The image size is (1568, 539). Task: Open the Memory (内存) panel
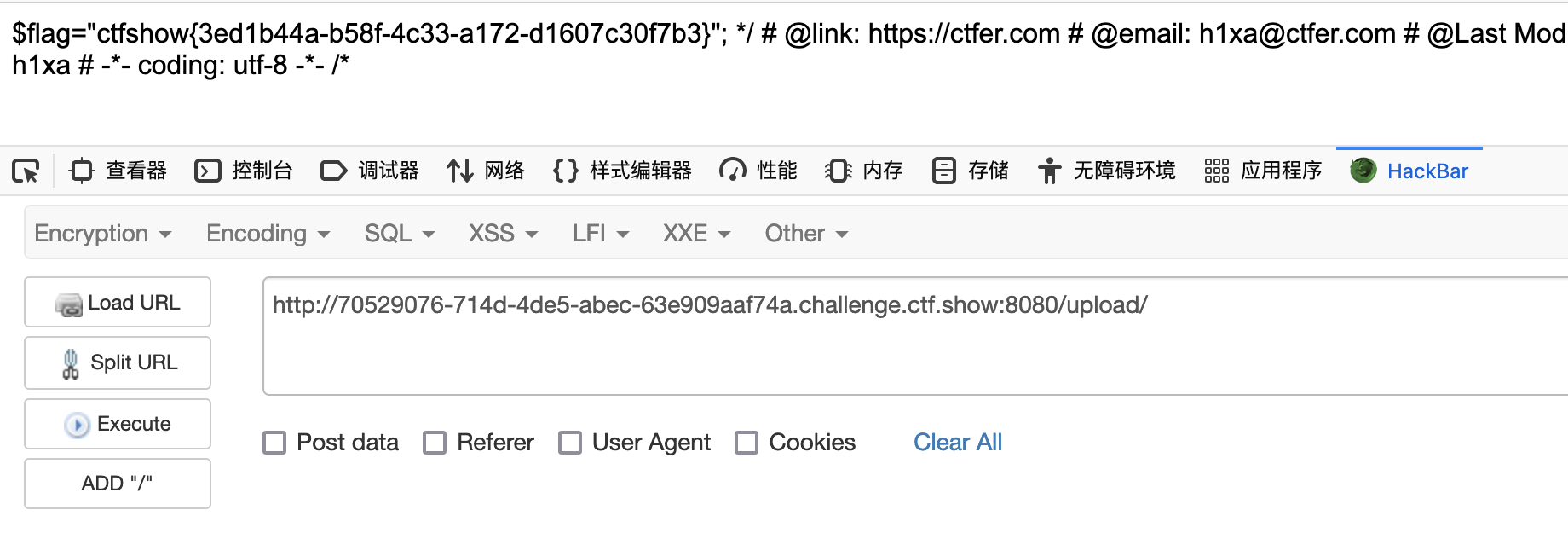(x=864, y=171)
